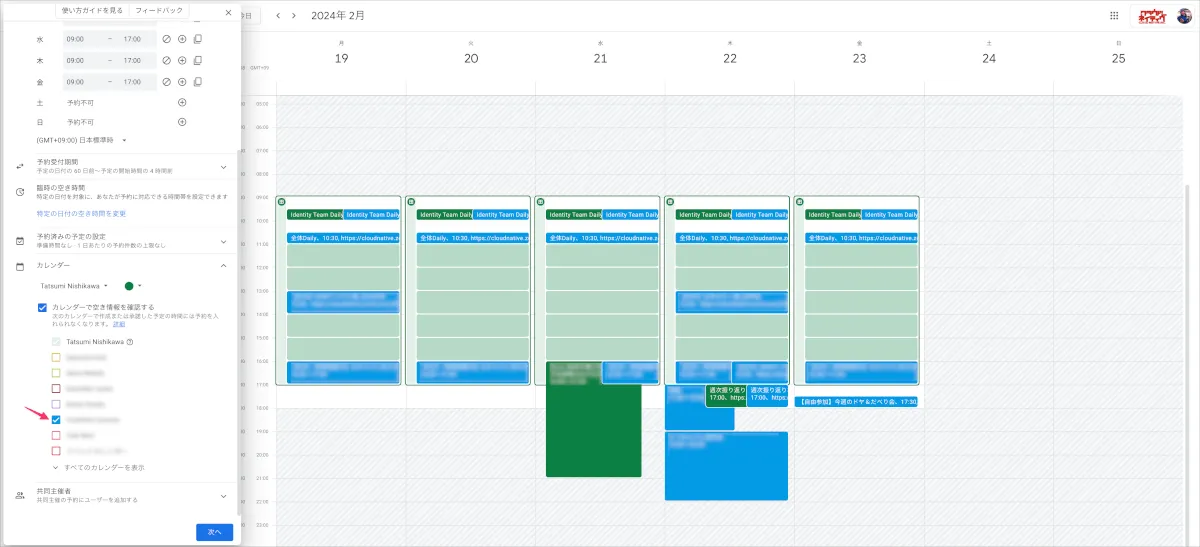Check the yellow calendar checkbox
The height and width of the screenshot is (547, 1200).
(56, 357)
